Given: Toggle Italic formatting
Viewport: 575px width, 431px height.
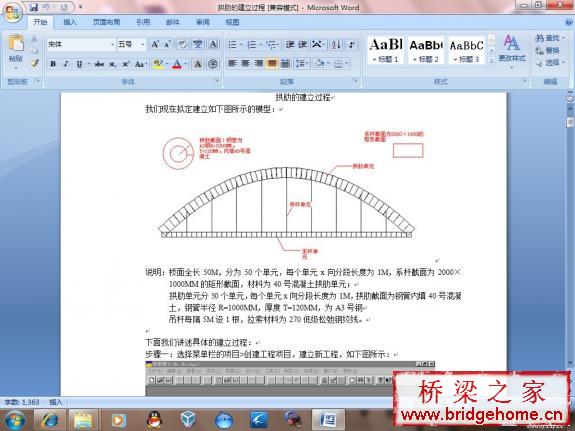Looking at the screenshot, I should point(66,64).
